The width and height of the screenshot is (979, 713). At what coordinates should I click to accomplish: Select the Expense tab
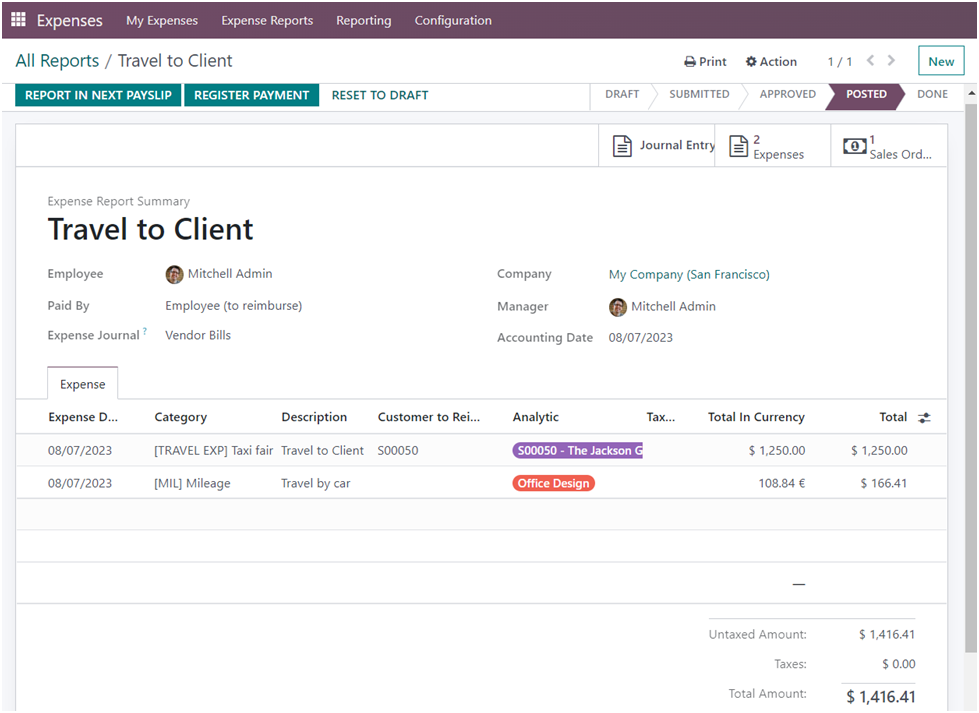[x=82, y=384]
